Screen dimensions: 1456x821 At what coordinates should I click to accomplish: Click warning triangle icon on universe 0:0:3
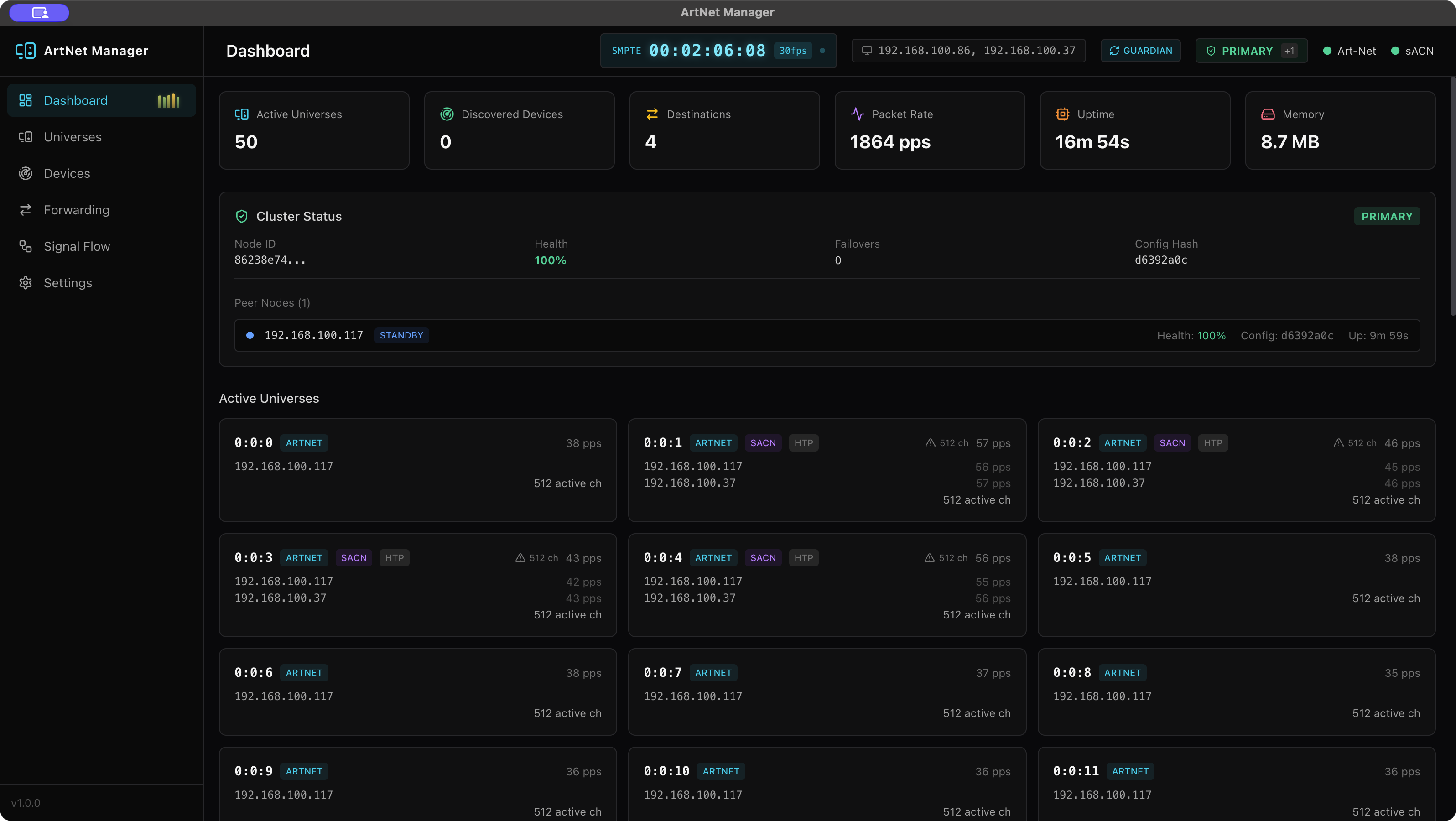pos(520,558)
